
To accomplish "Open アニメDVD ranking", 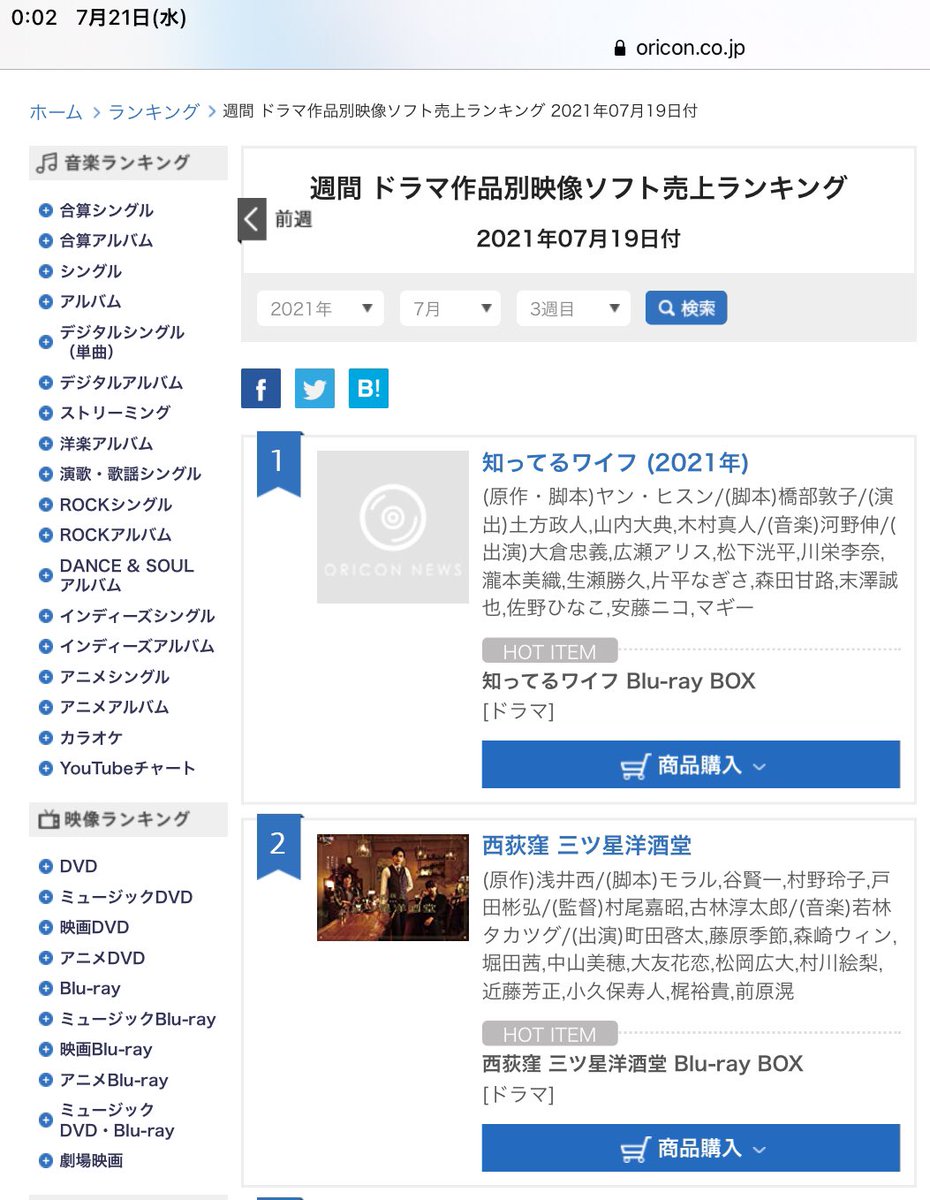I will click(102, 958).
